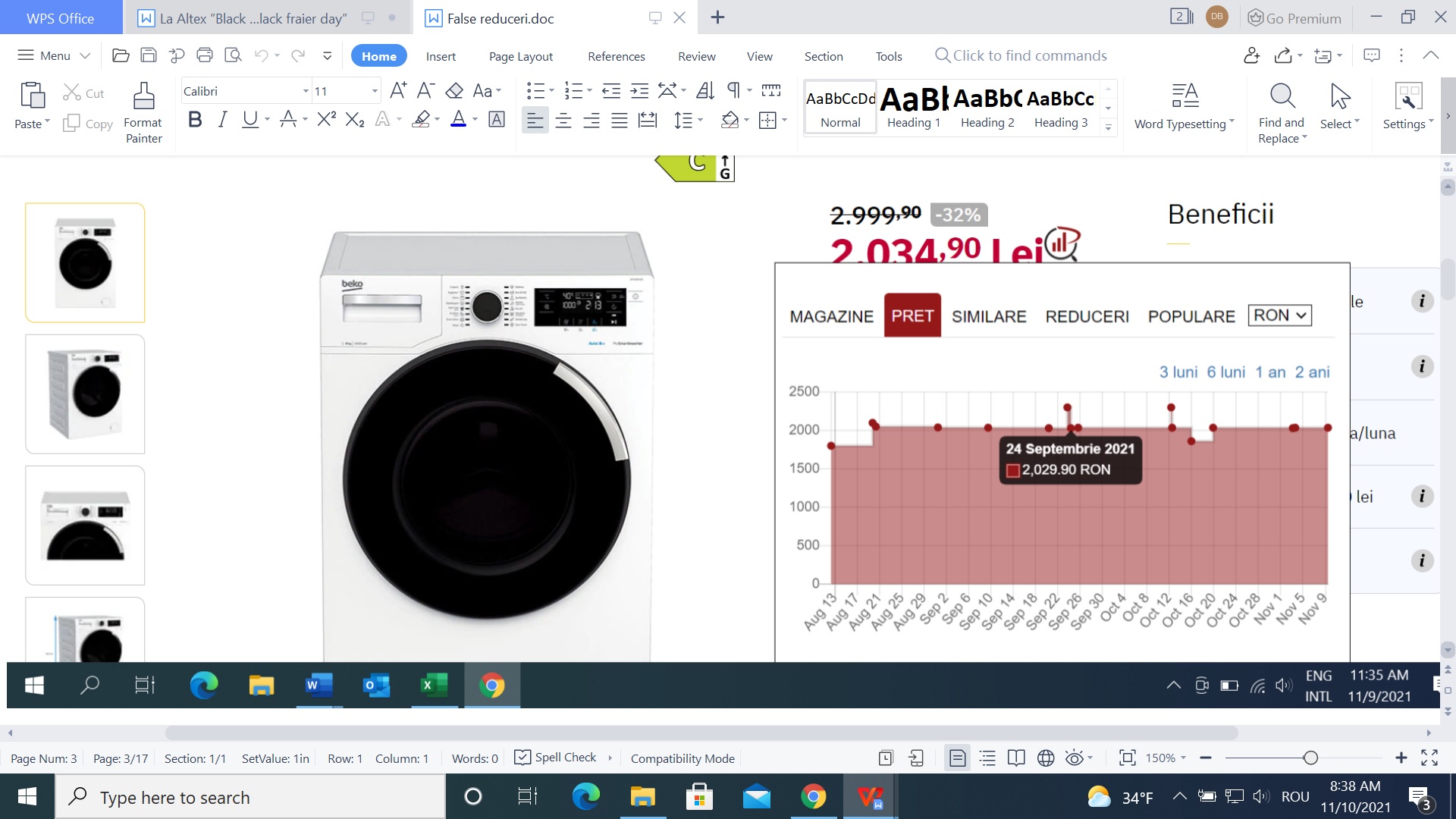Click the Go Premium button
This screenshot has width=1456, height=819.
(1294, 18)
